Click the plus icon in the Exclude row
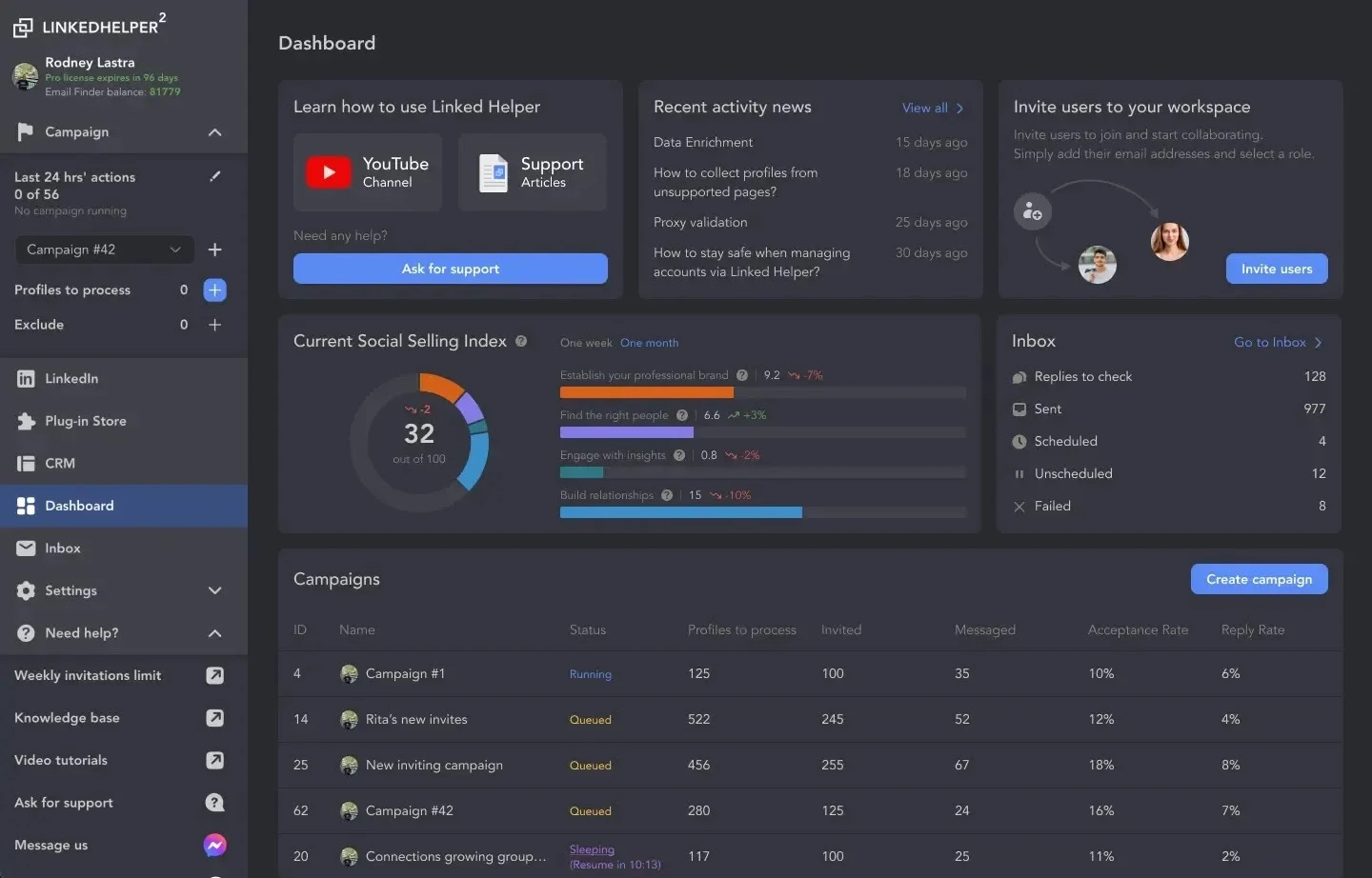 tap(215, 325)
